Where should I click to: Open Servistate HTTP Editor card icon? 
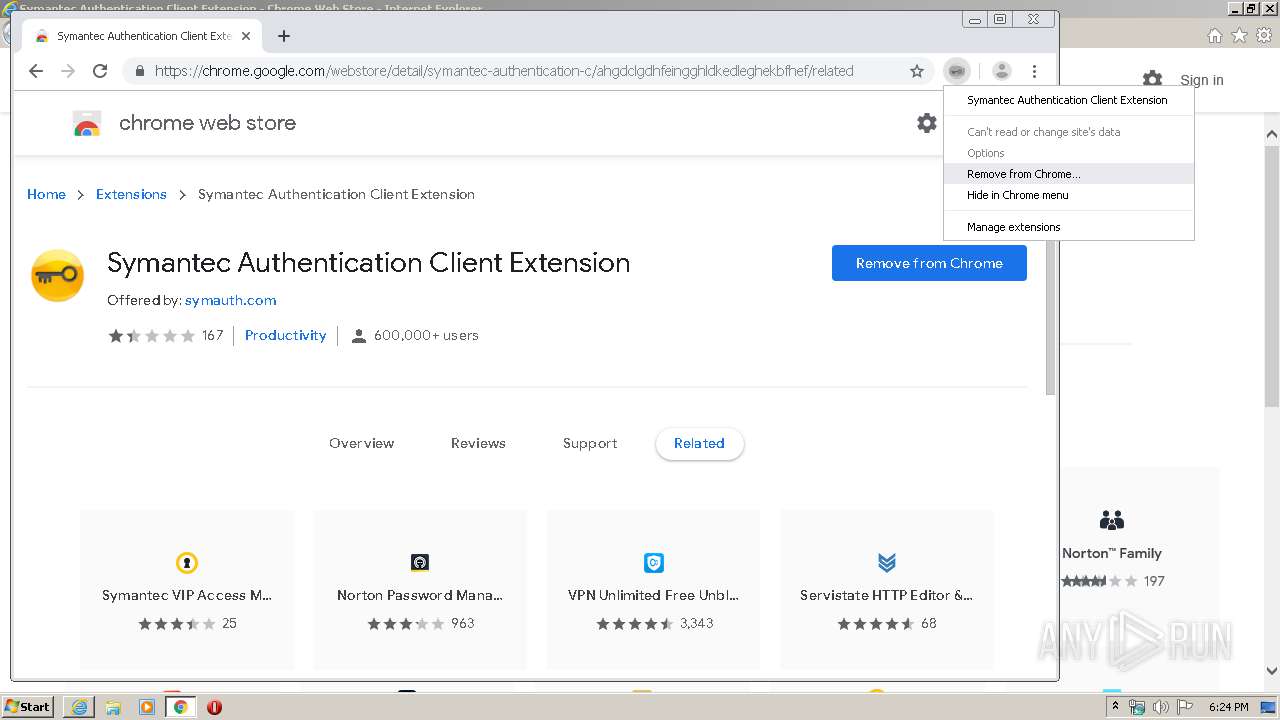(887, 562)
